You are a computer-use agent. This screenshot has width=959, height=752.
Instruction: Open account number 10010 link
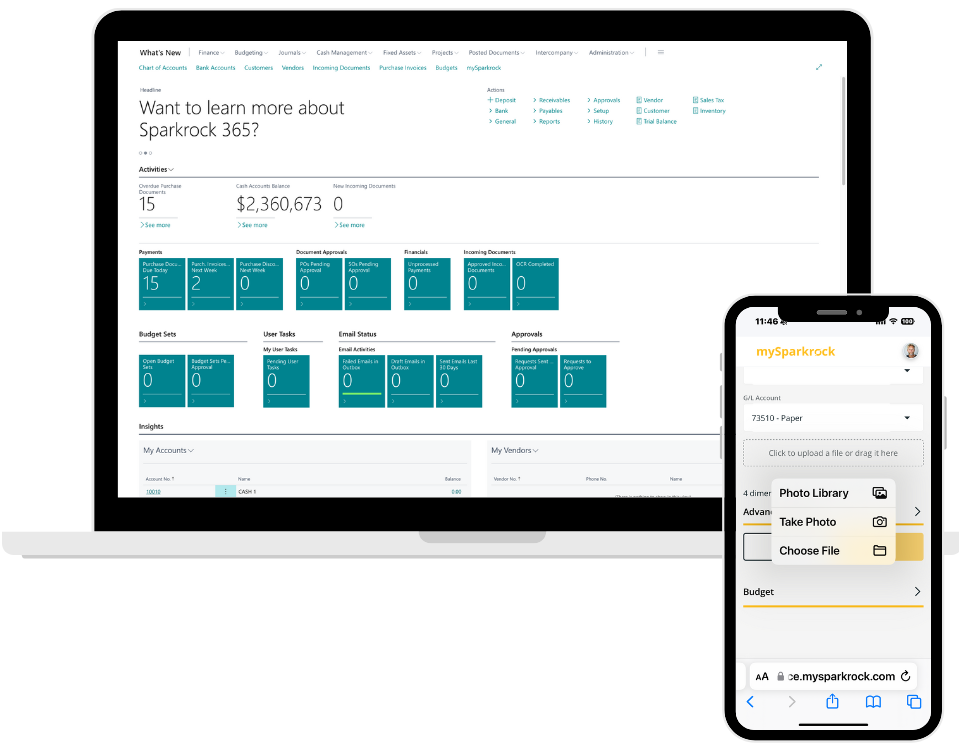[x=153, y=492]
